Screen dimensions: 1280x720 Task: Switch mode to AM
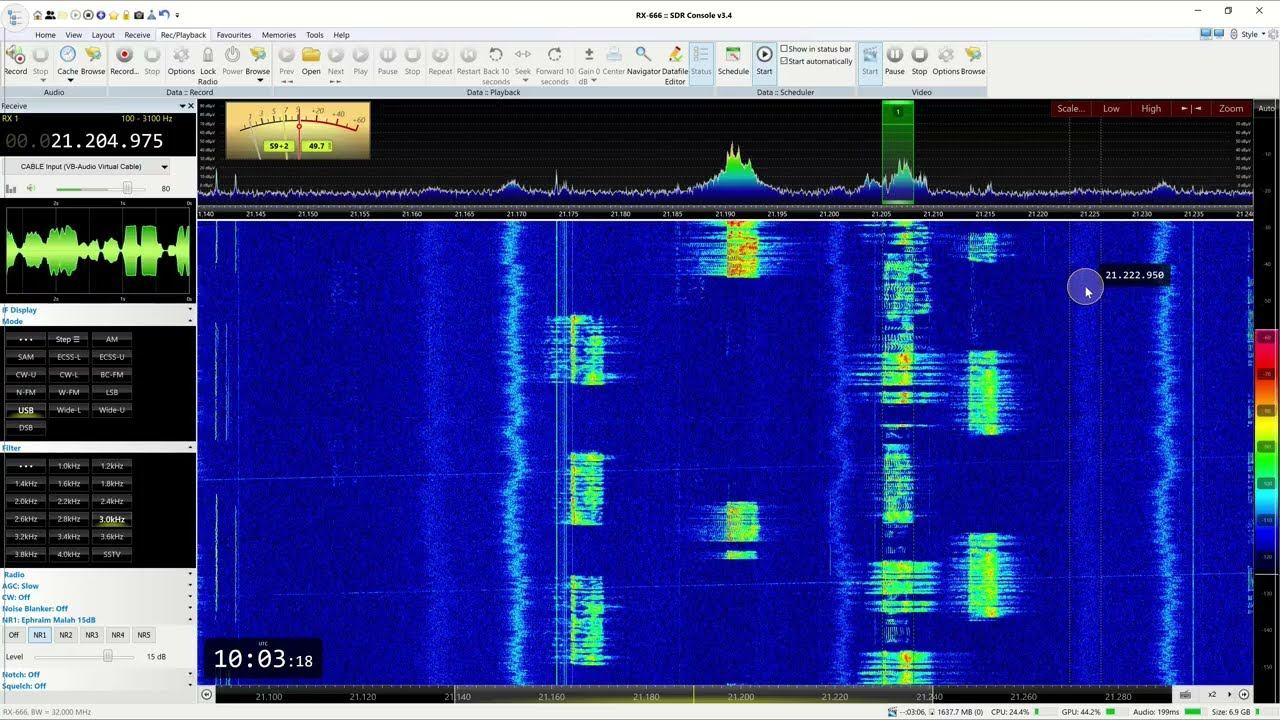coord(112,339)
